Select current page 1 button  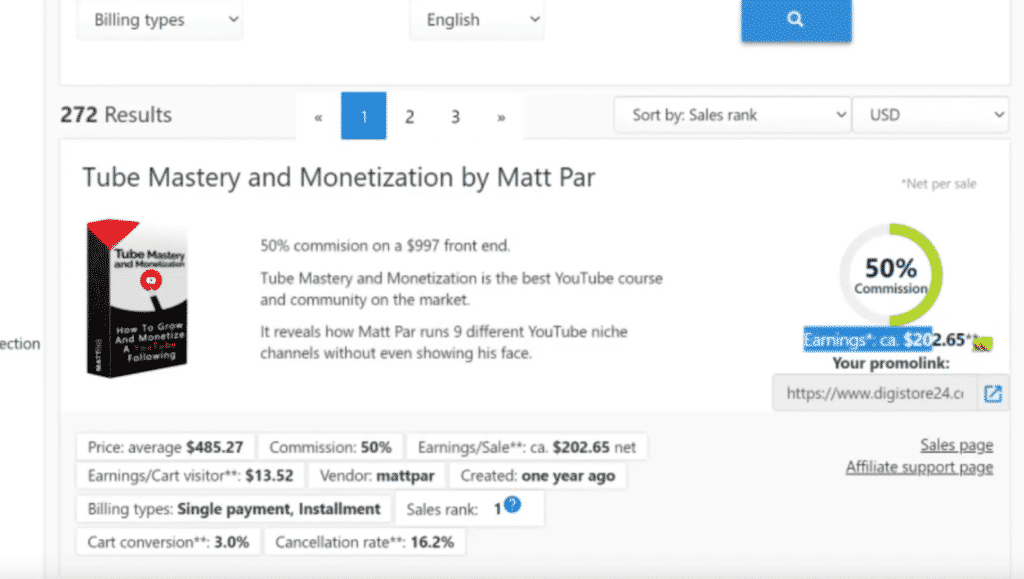point(364,116)
